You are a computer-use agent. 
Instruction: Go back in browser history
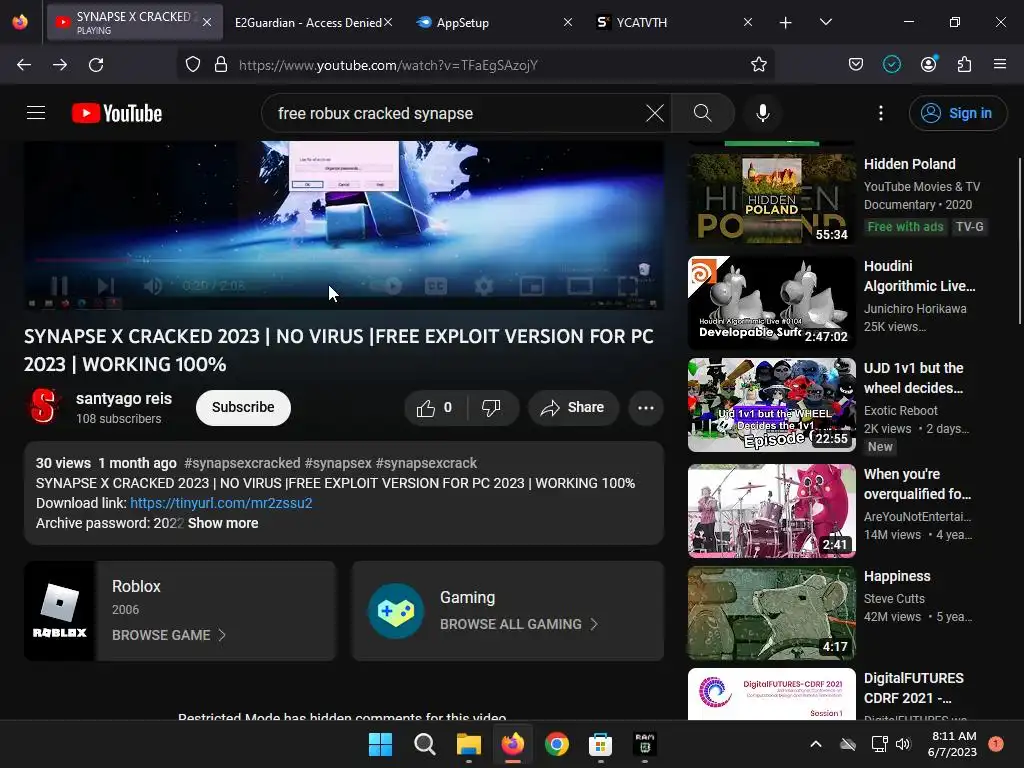pyautogui.click(x=24, y=65)
